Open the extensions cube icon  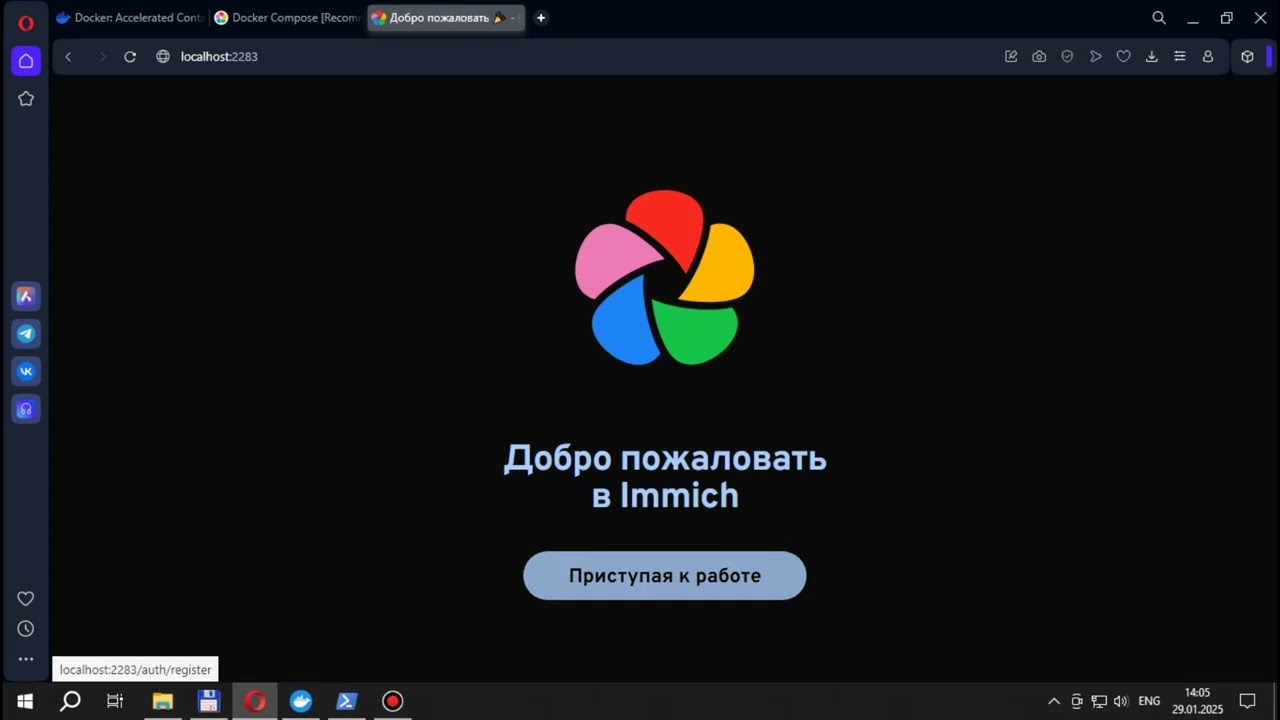[x=1247, y=57]
